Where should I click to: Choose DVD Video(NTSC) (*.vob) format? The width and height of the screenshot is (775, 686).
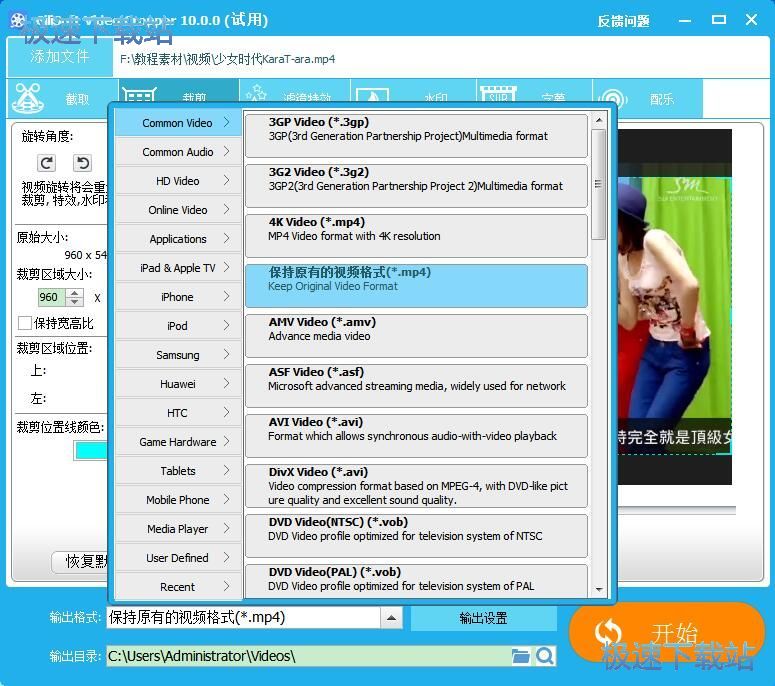coord(416,536)
